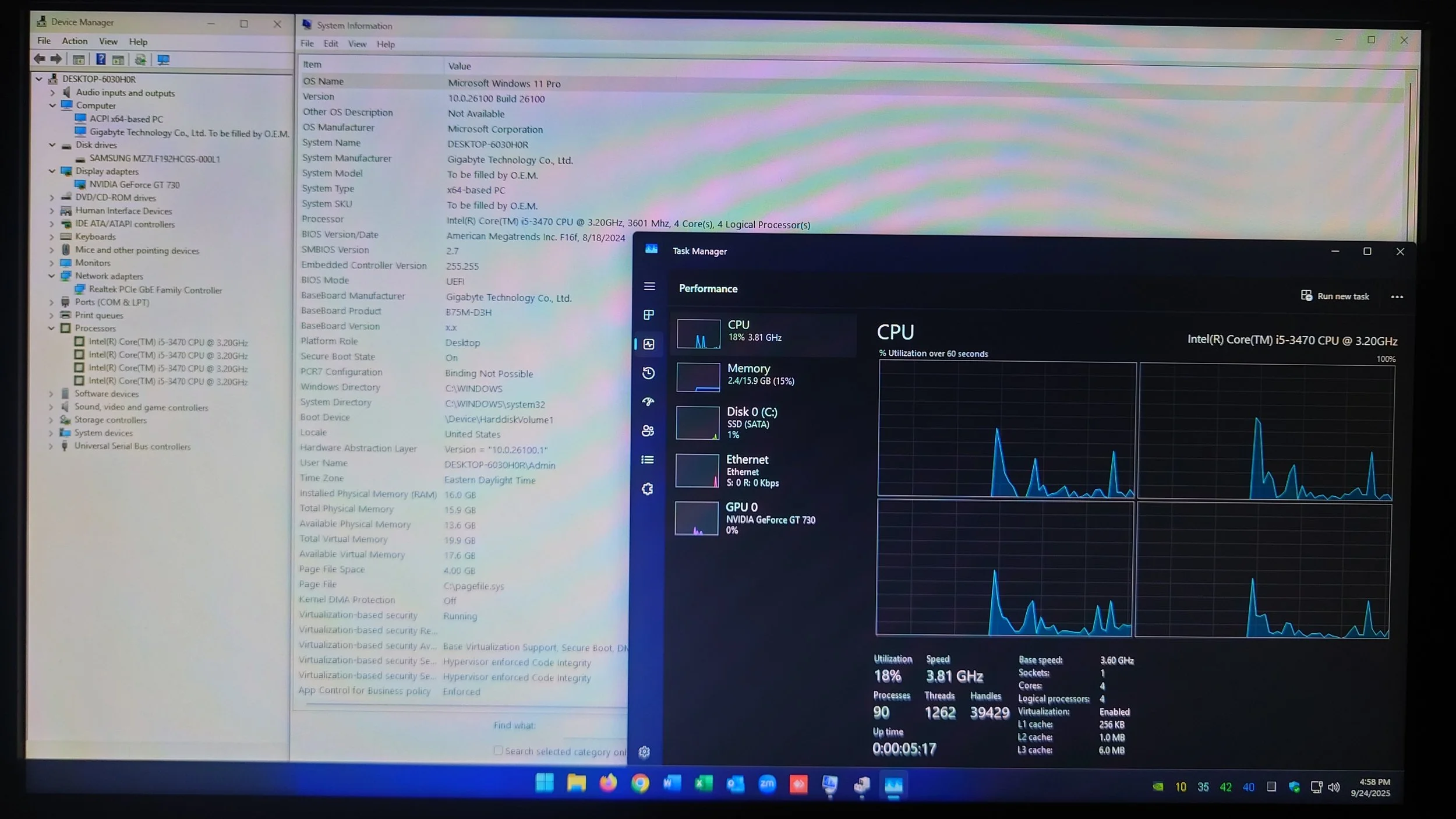Open Action menu in Device Manager

click(x=75, y=41)
